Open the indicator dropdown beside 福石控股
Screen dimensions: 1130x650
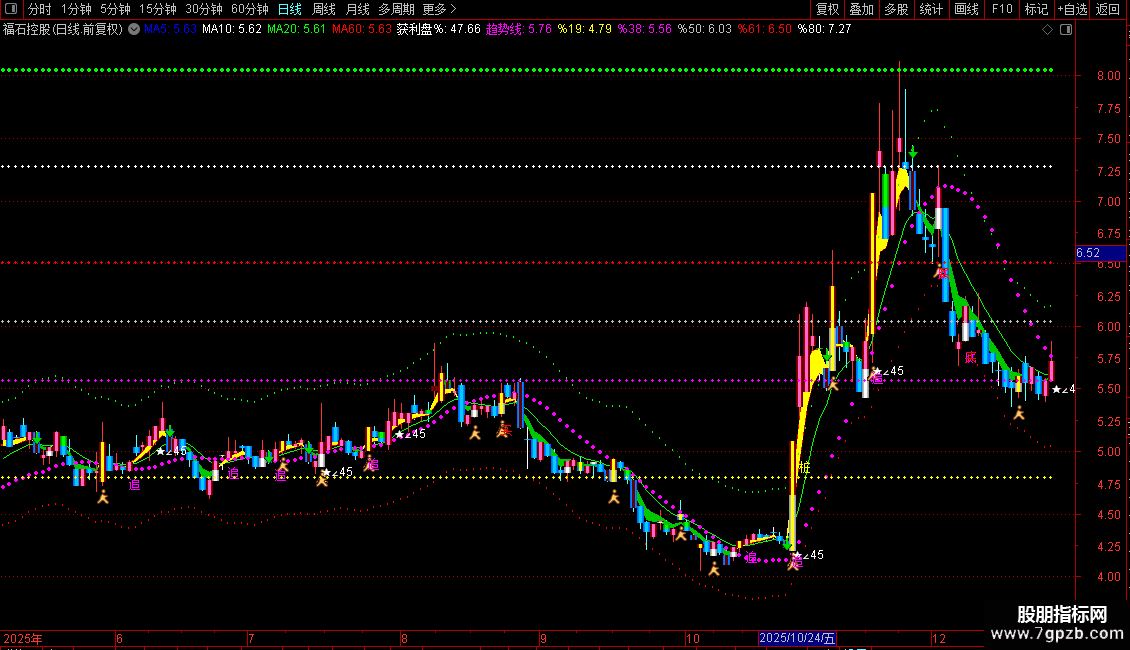coord(134,29)
